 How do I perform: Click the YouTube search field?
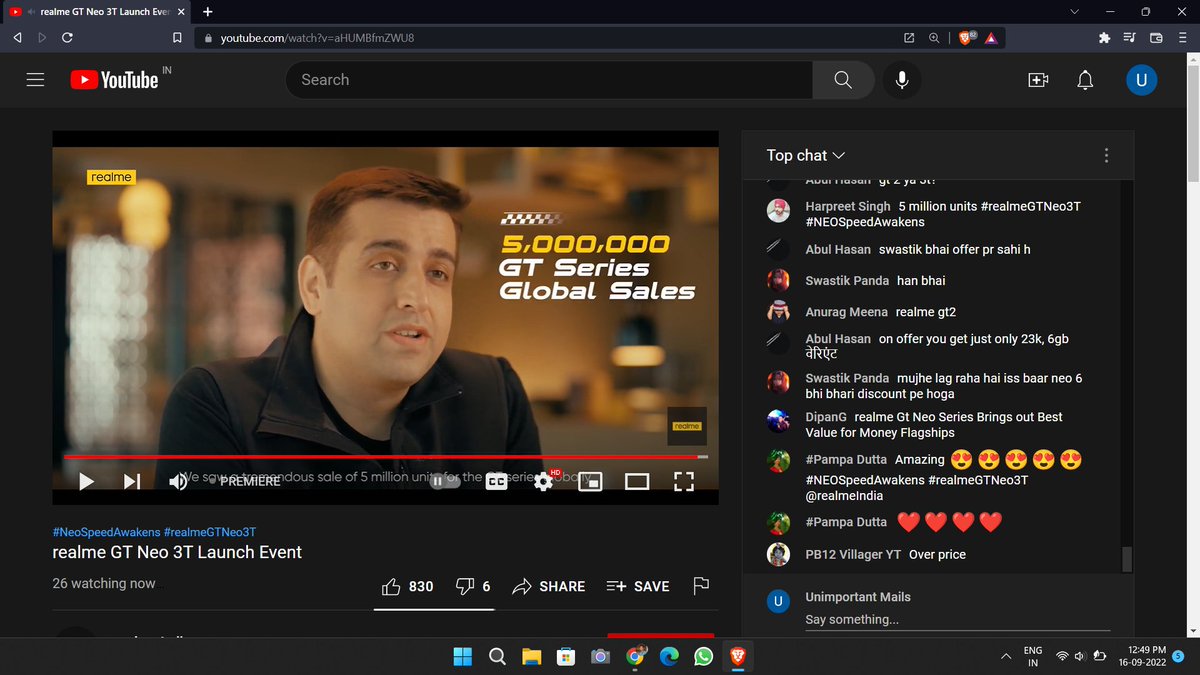(549, 80)
